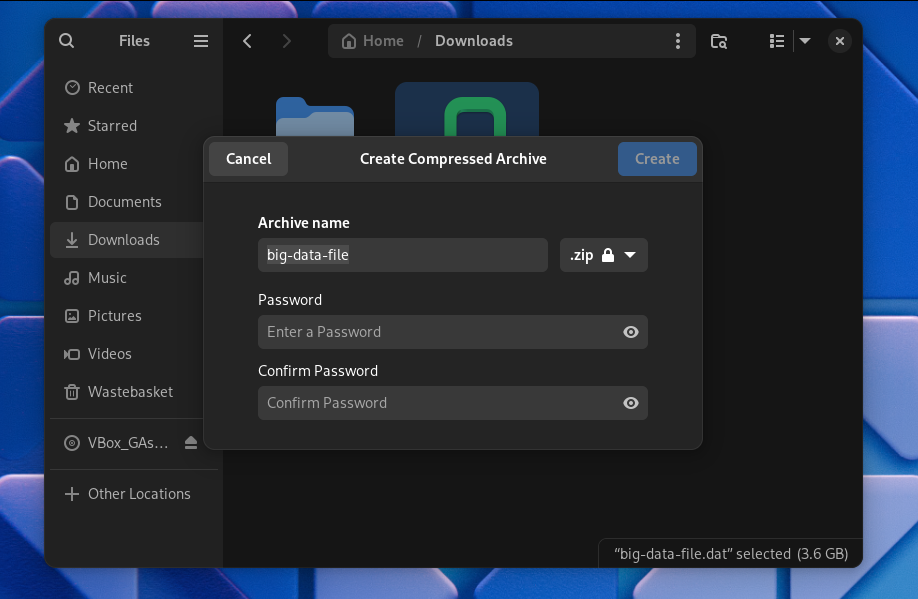Click the search-in-folder icon
The height and width of the screenshot is (599, 918).
pyautogui.click(x=718, y=41)
